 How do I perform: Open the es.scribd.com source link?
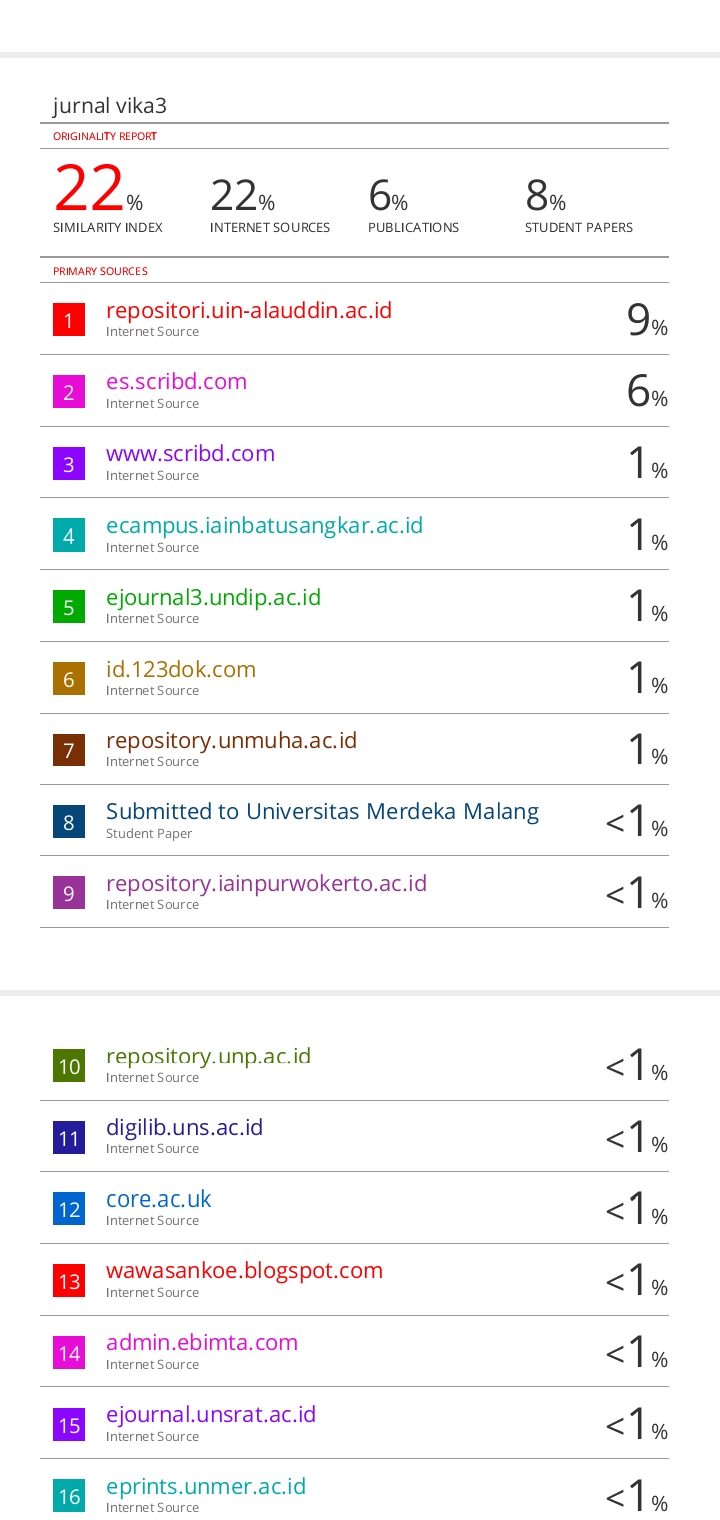coord(176,382)
